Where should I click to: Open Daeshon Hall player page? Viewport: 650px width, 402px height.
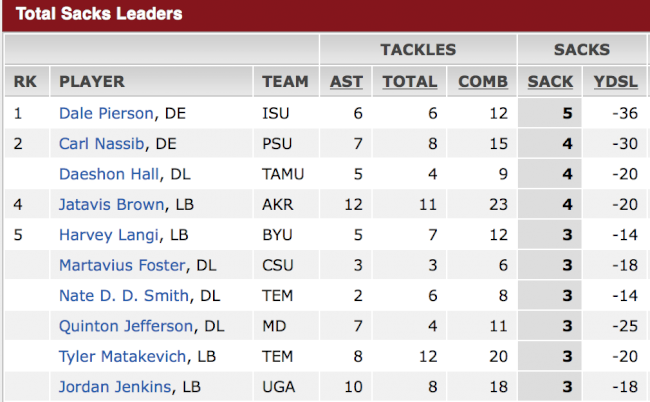tap(109, 174)
